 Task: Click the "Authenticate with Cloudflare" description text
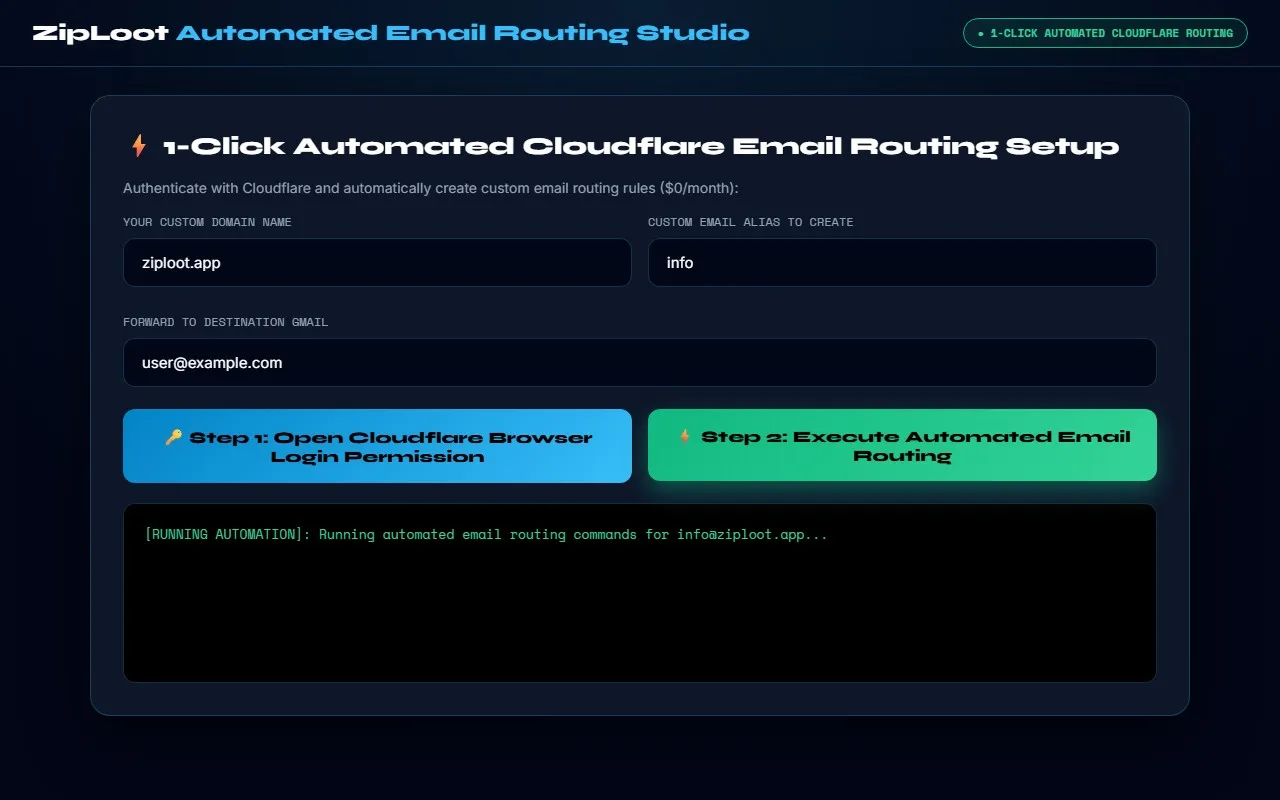click(430, 188)
